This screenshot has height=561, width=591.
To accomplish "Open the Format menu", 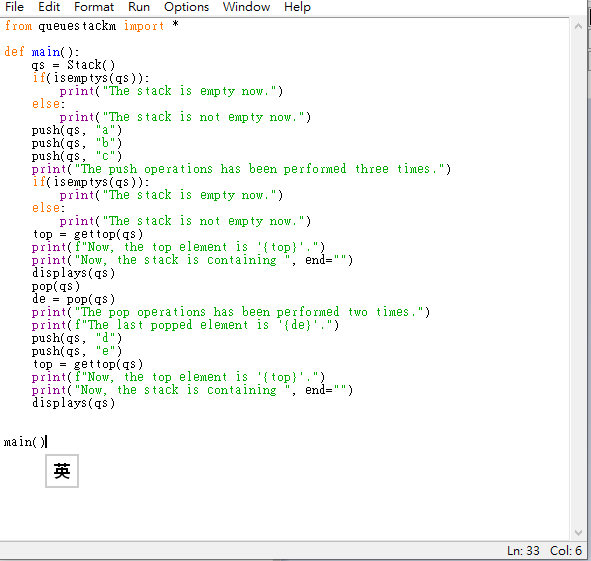I will [94, 7].
